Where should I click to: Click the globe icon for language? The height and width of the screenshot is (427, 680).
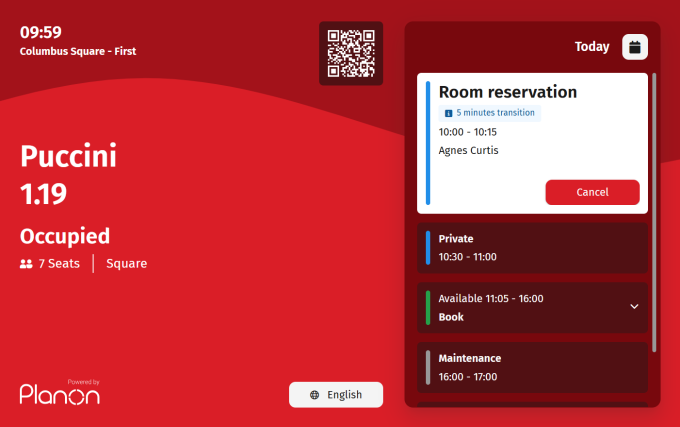[x=315, y=395]
